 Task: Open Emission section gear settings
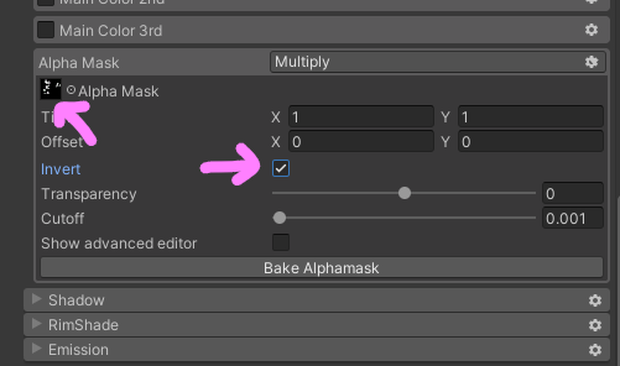(595, 350)
